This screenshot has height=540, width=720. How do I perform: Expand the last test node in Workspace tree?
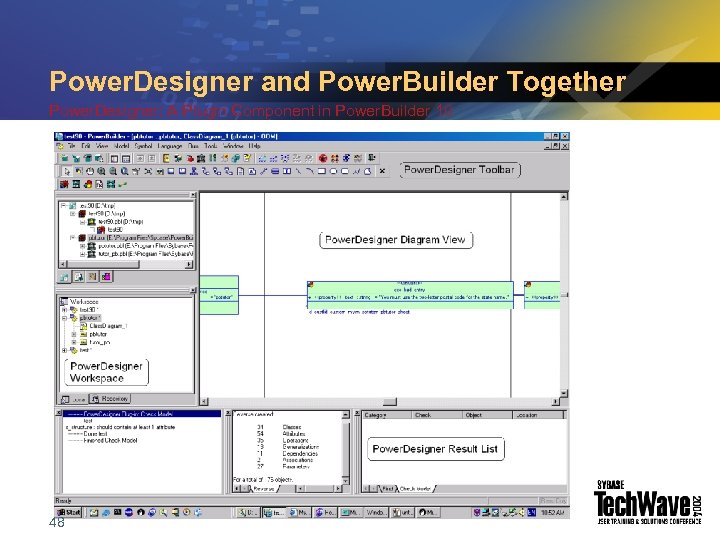[x=65, y=350]
